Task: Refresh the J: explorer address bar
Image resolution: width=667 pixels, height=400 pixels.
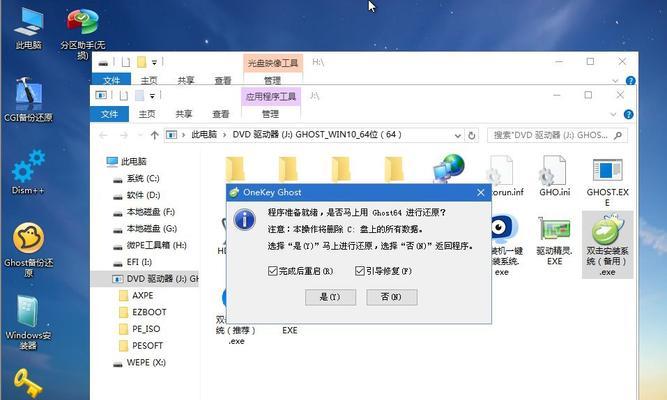Action: click(471, 135)
